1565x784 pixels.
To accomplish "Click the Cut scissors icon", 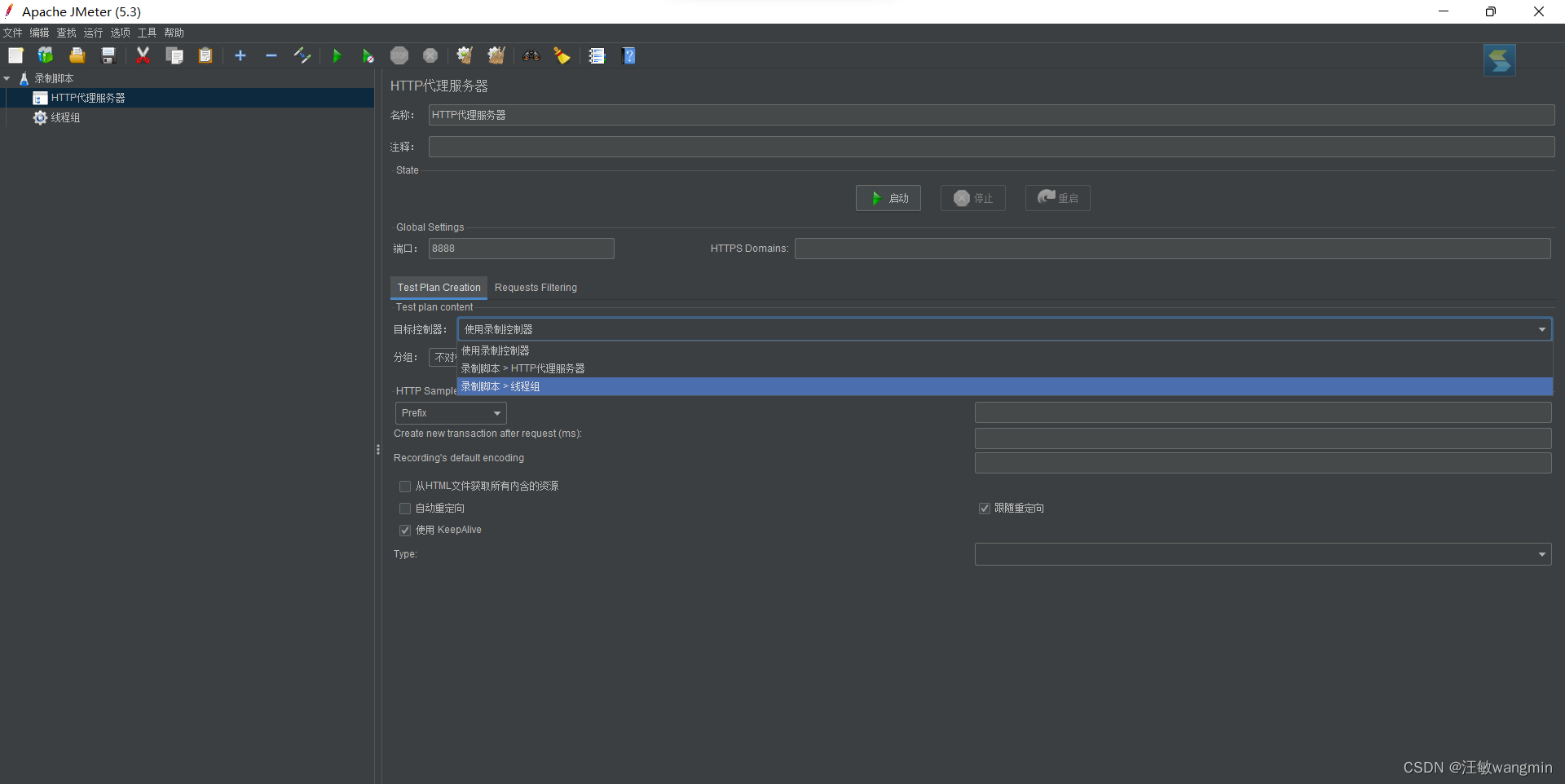I will 143,55.
